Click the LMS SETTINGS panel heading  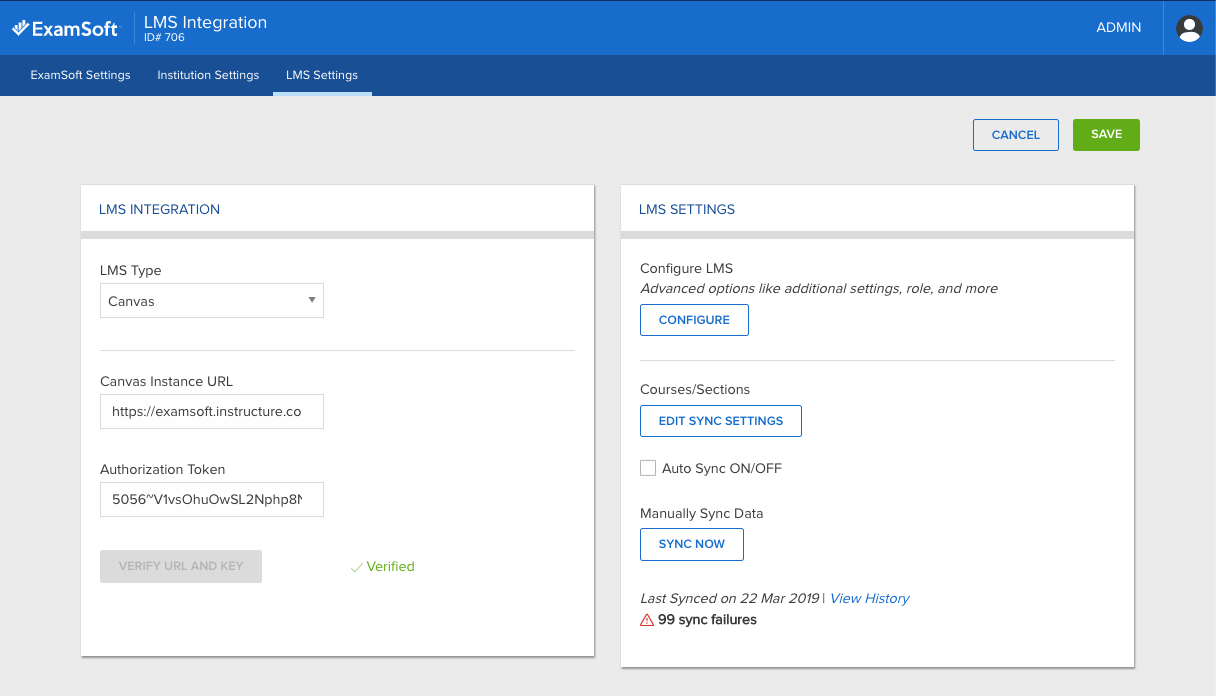[687, 210]
